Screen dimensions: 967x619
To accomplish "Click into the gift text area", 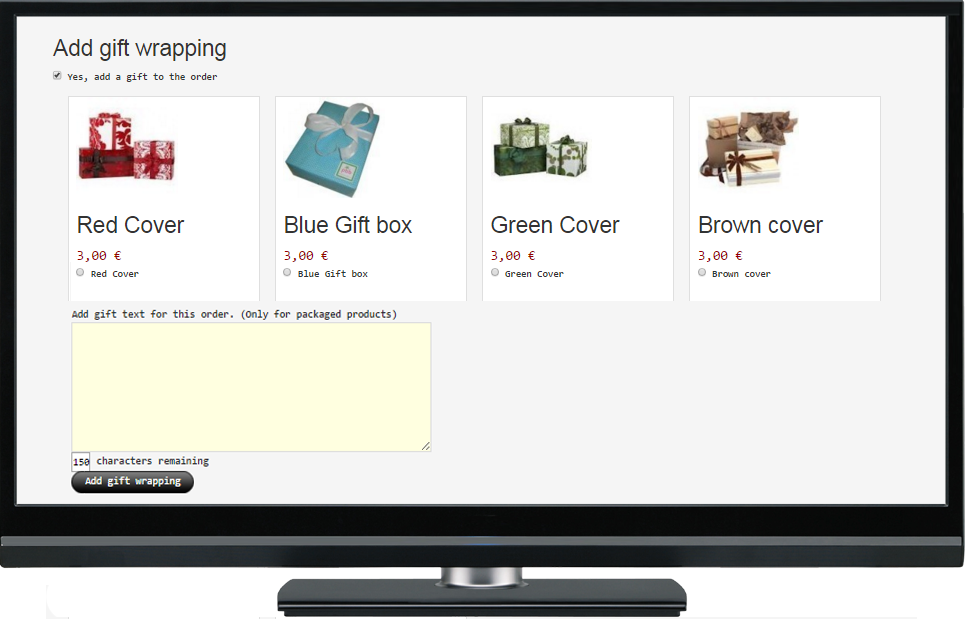I will point(251,387).
